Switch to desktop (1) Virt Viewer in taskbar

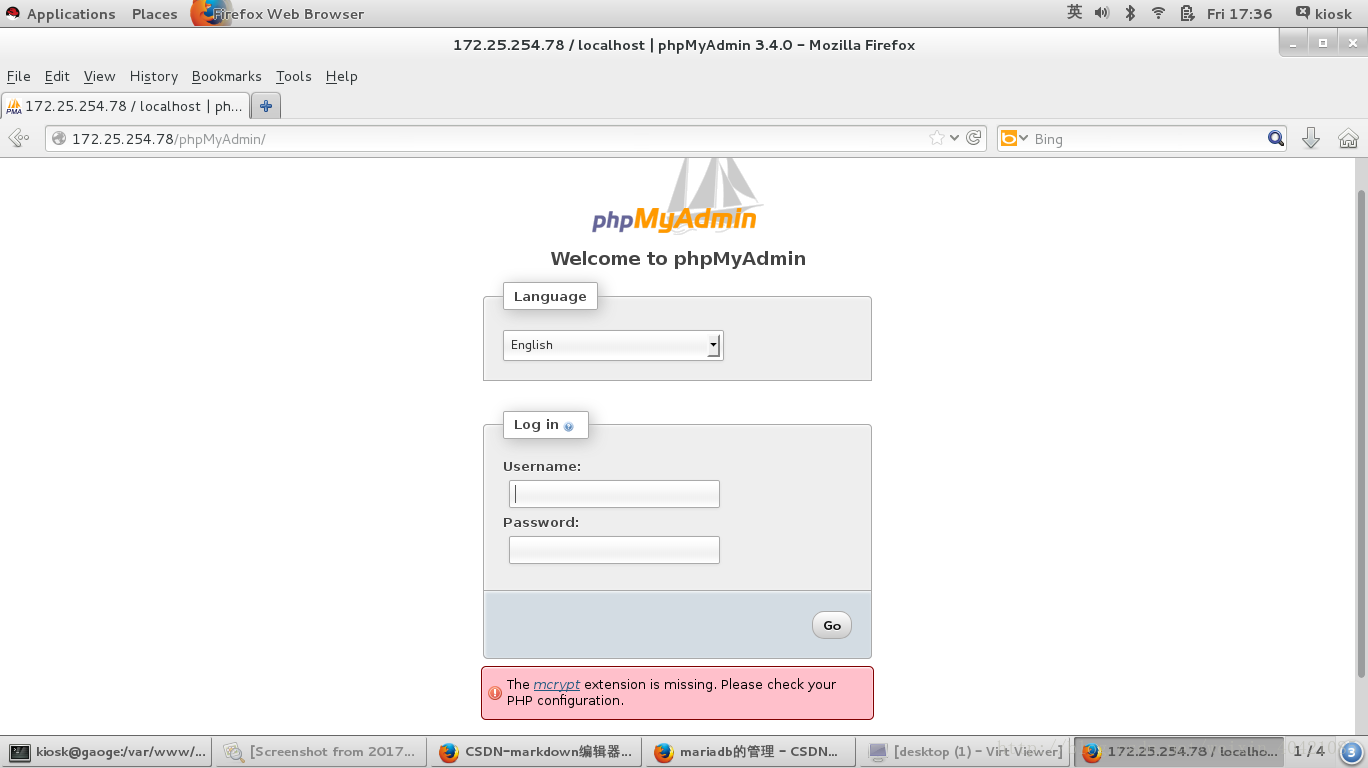click(964, 752)
